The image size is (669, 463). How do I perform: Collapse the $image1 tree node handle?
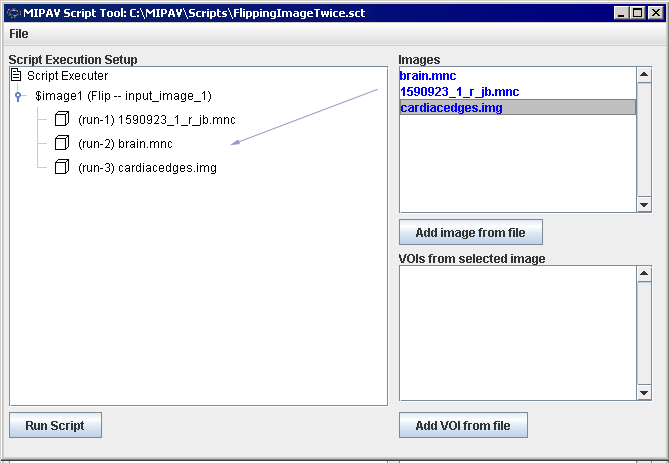coord(18,96)
